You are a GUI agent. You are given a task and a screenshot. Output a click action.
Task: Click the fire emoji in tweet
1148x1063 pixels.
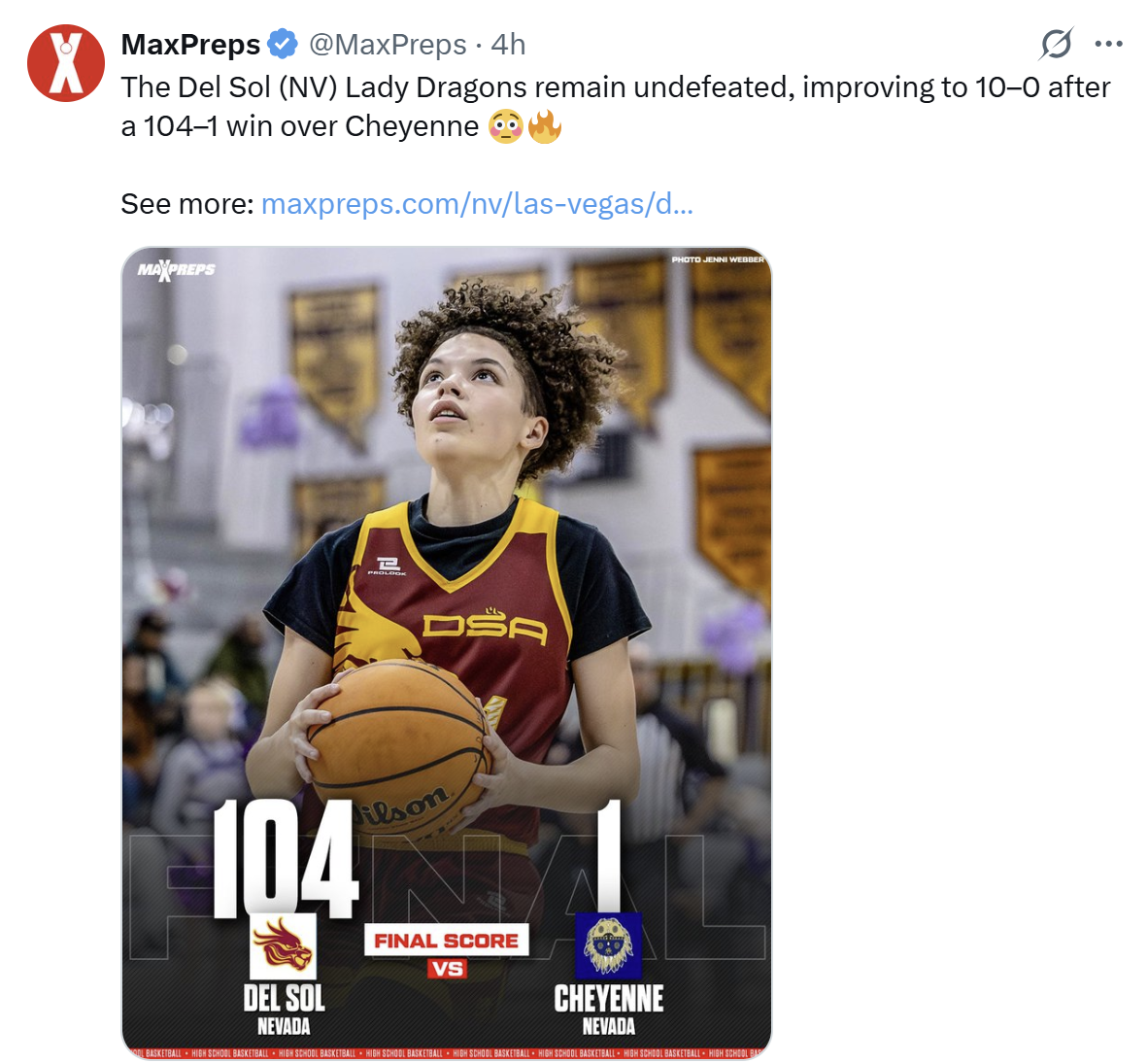[545, 126]
